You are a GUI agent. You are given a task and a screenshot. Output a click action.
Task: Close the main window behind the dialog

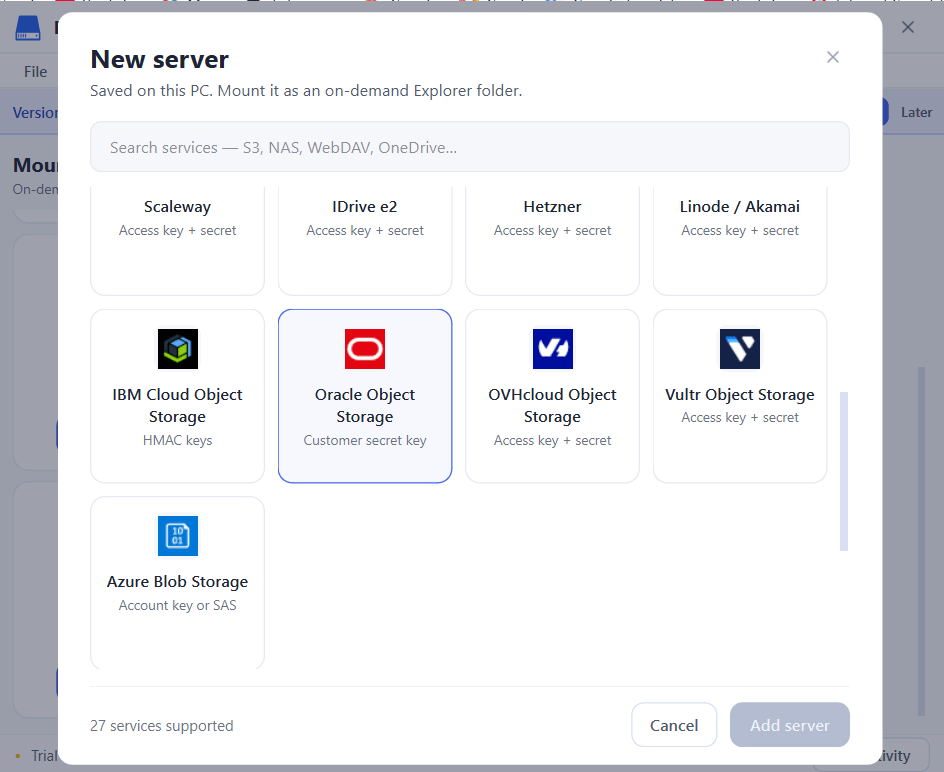908,27
